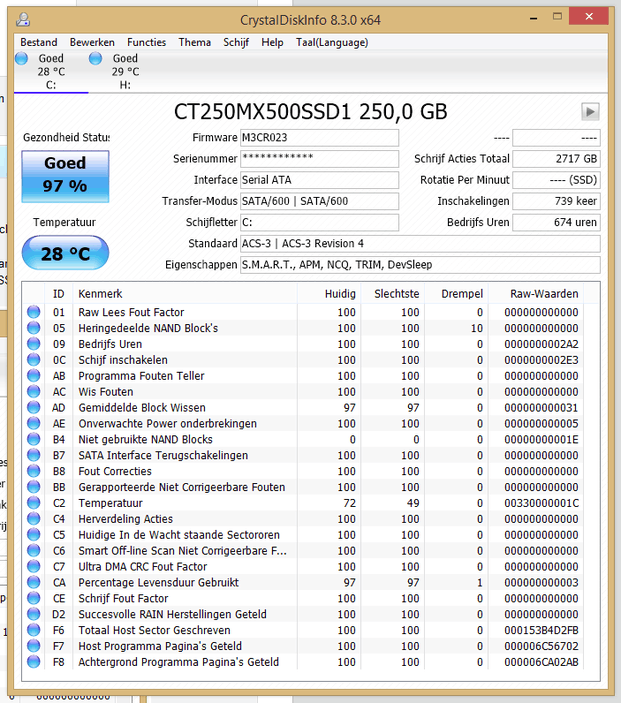The height and width of the screenshot is (703, 621).
Task: Click the Rotatie Per Minuut value (SSD)
Action: pyautogui.click(x=556, y=180)
